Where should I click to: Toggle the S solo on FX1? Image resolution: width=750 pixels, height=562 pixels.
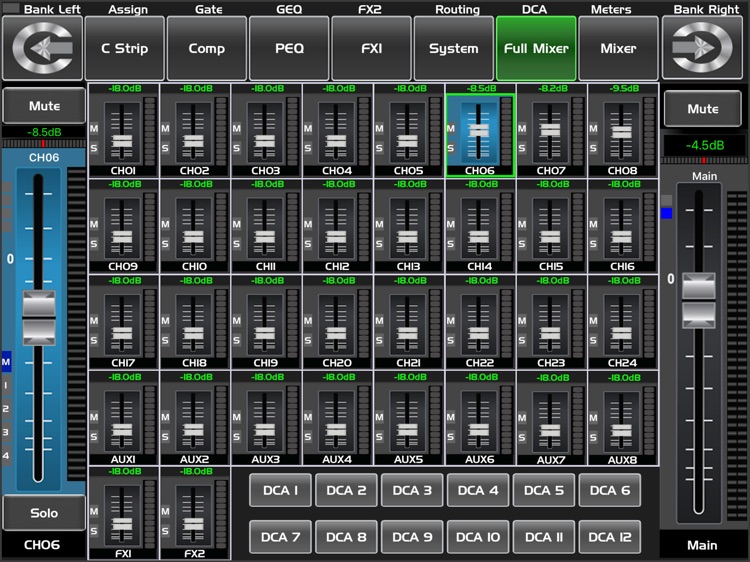(94, 531)
